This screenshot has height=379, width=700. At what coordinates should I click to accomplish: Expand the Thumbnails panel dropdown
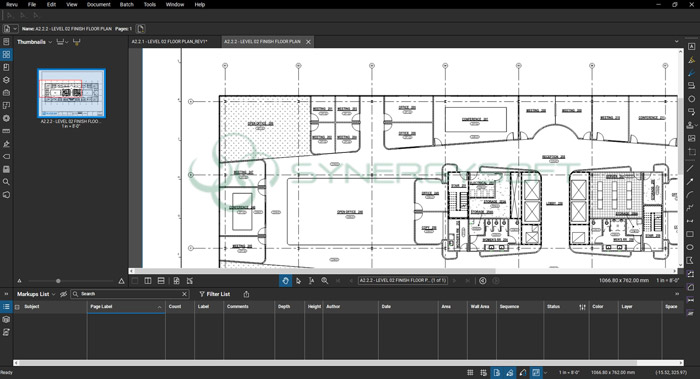tap(50, 42)
